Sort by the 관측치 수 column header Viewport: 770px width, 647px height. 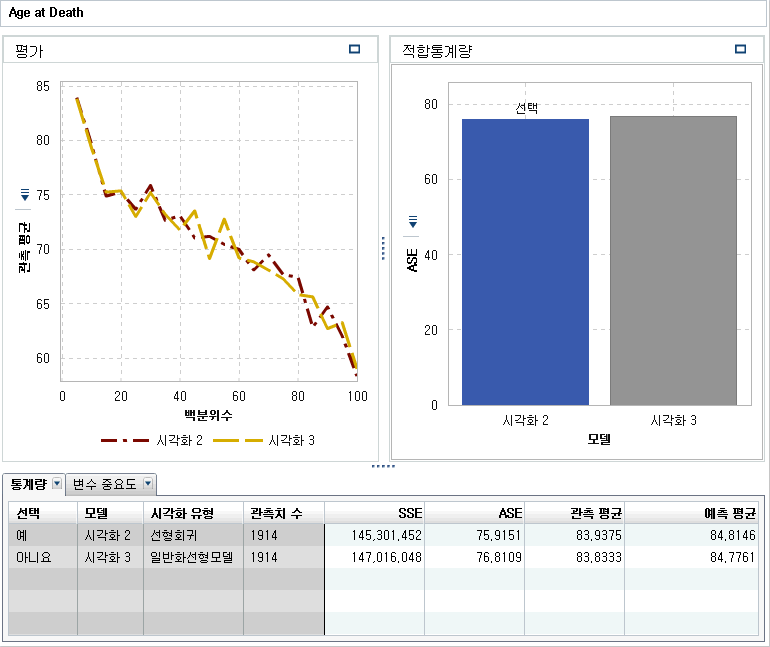(284, 513)
